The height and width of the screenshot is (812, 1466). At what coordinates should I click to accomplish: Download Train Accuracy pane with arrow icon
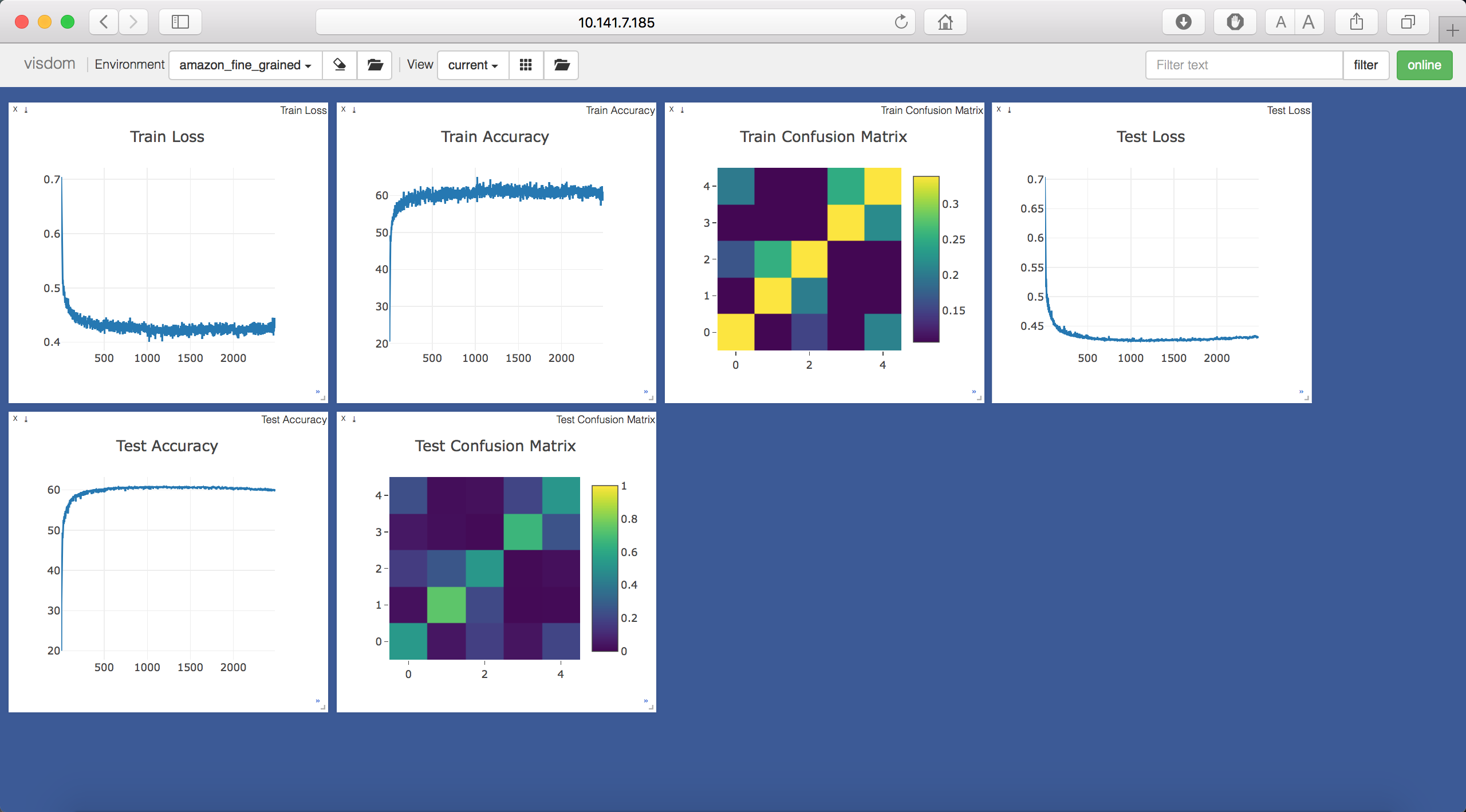point(354,109)
